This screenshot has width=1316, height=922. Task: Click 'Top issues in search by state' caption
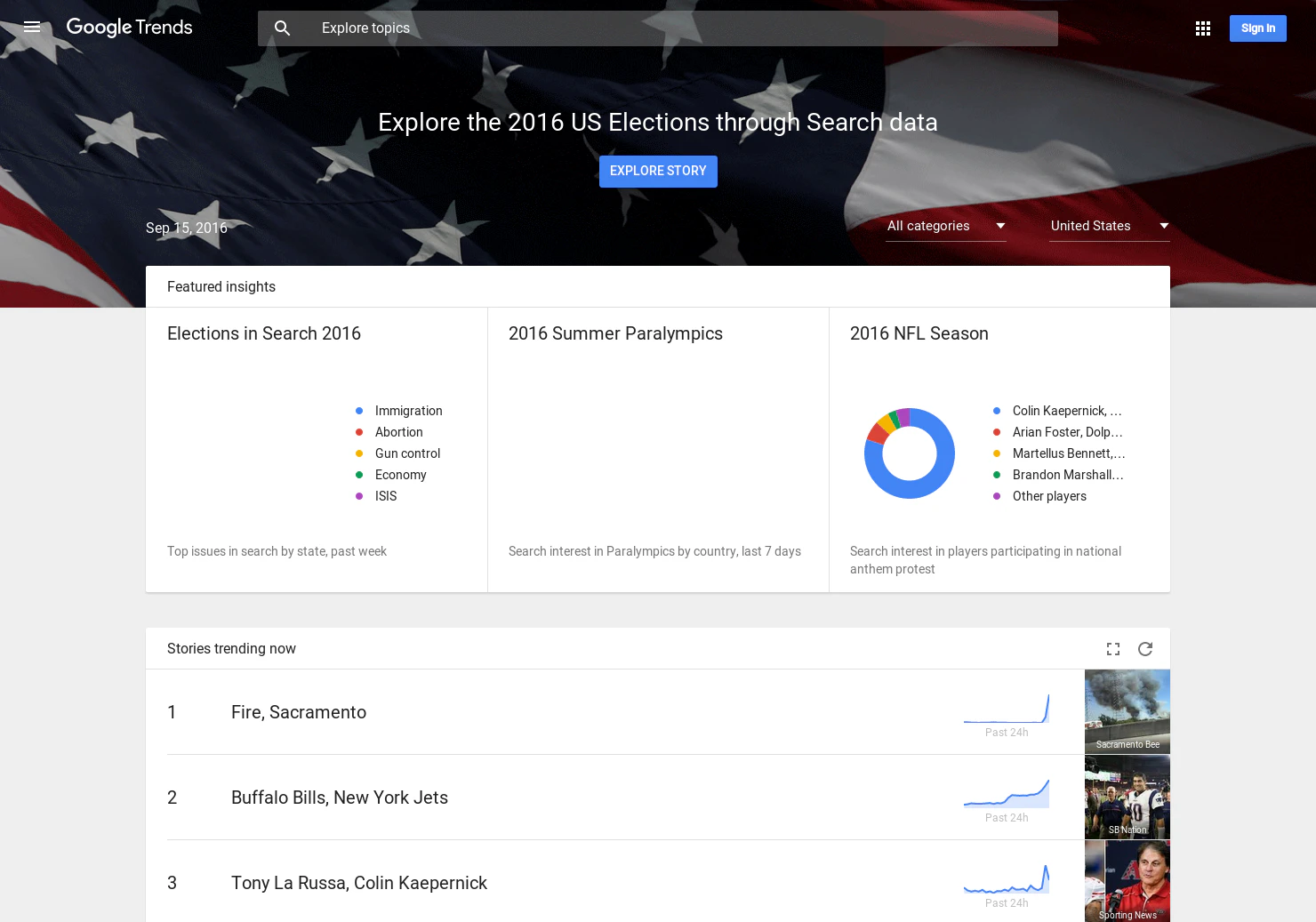(x=277, y=551)
